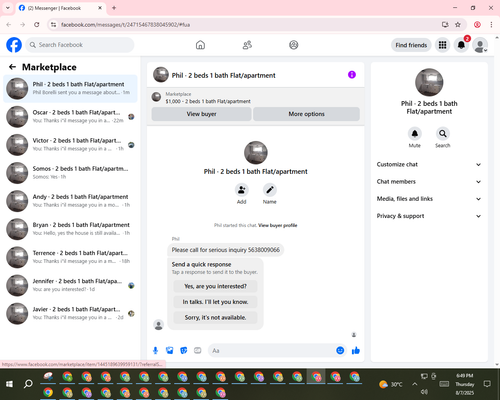Open the Oscar conversation in list
This screenshot has width=500, height=400.
coord(70,117)
